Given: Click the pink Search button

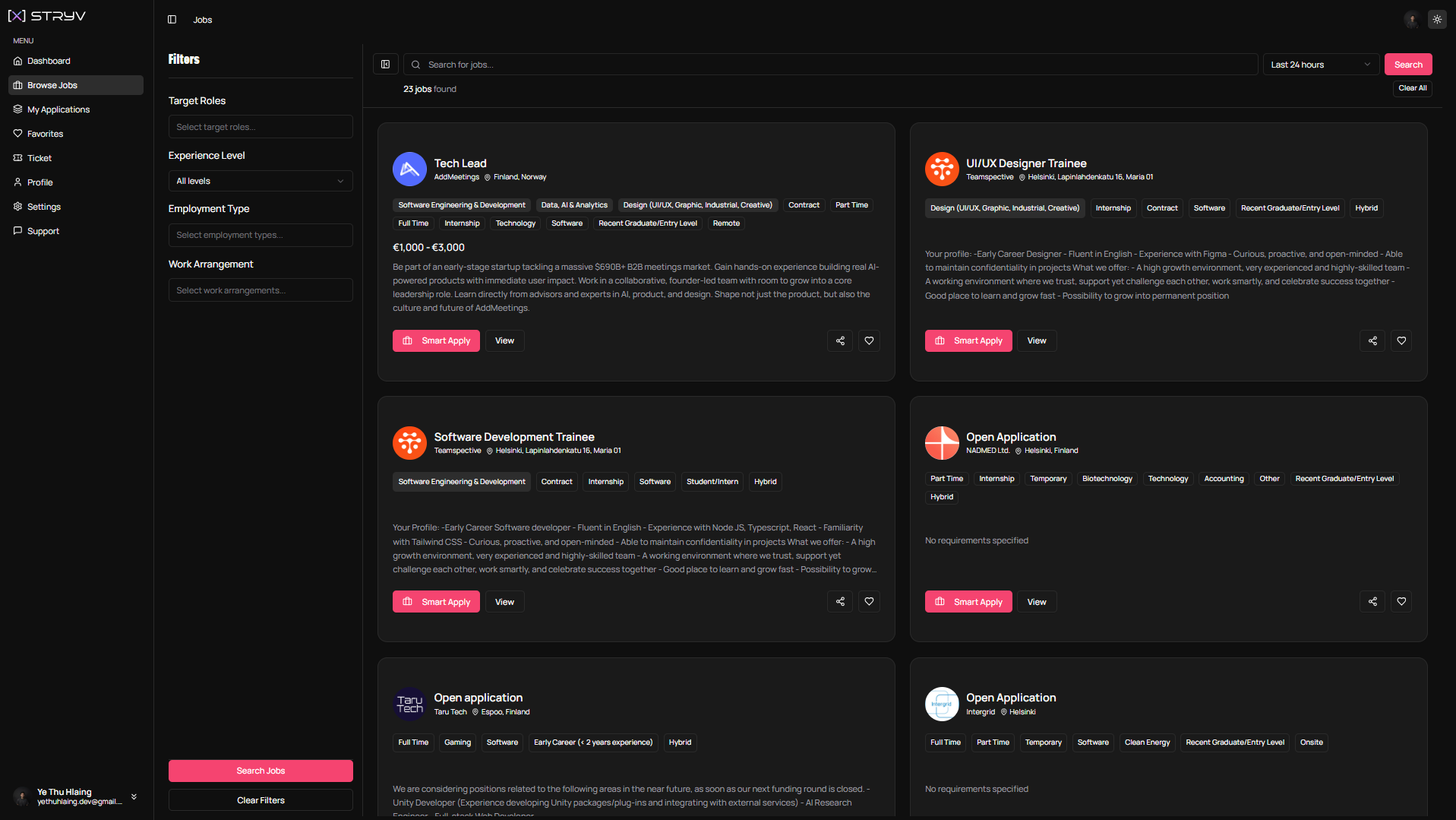Looking at the screenshot, I should coord(1408,65).
